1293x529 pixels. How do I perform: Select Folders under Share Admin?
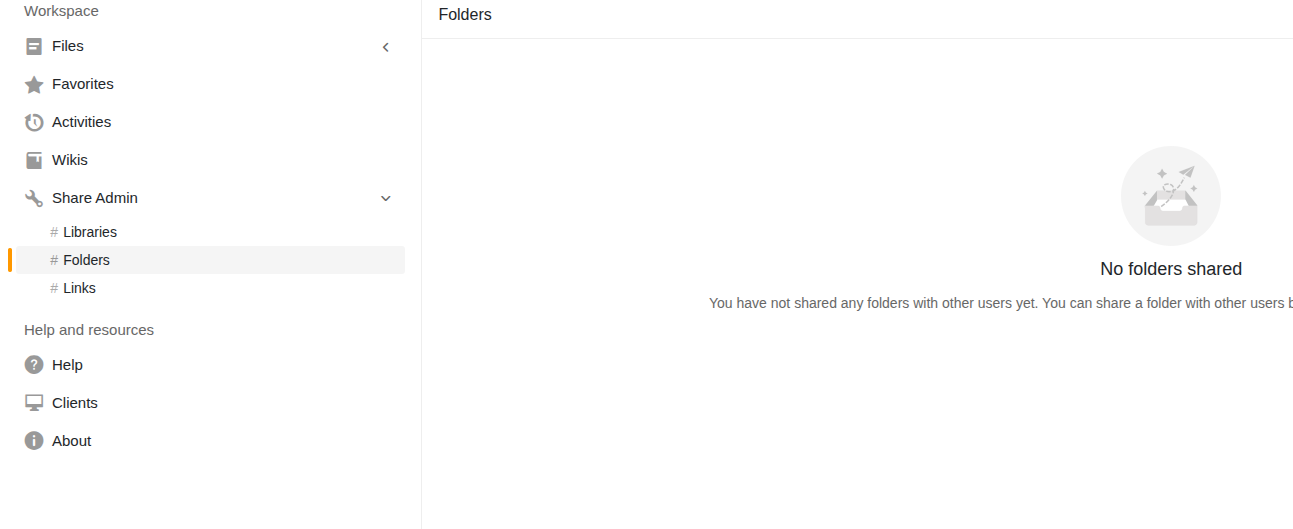click(x=86, y=260)
